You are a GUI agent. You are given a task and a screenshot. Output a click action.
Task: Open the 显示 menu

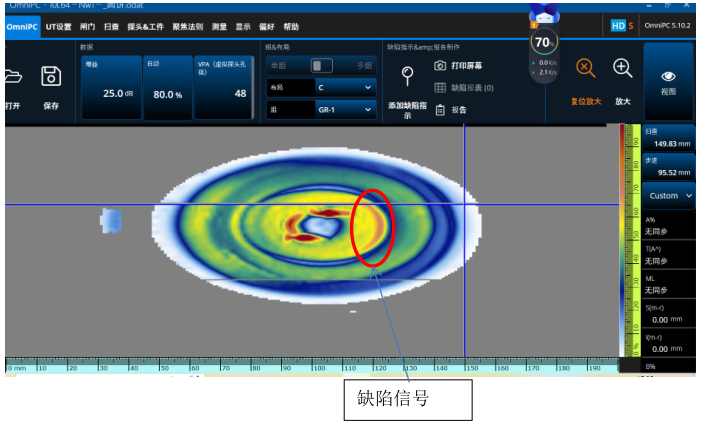click(x=243, y=27)
